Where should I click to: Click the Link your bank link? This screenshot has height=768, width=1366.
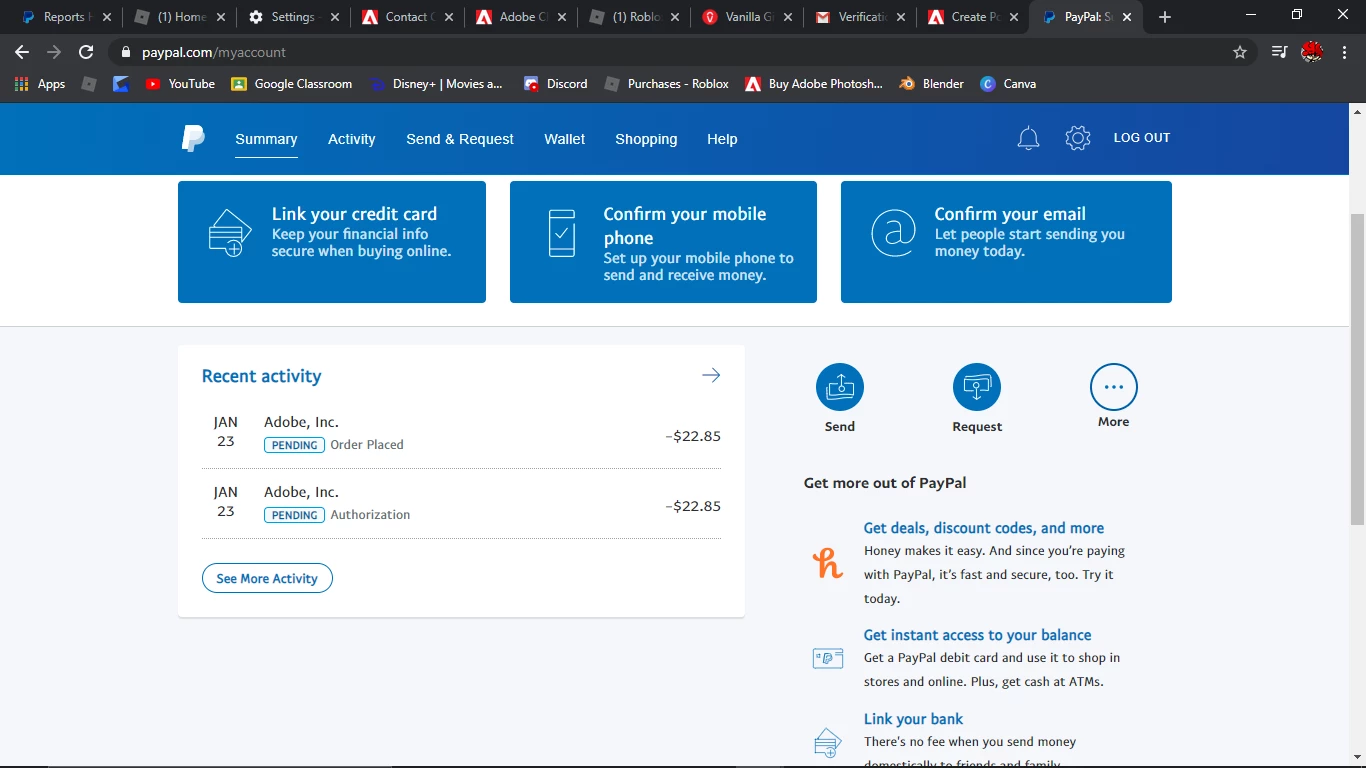914,719
